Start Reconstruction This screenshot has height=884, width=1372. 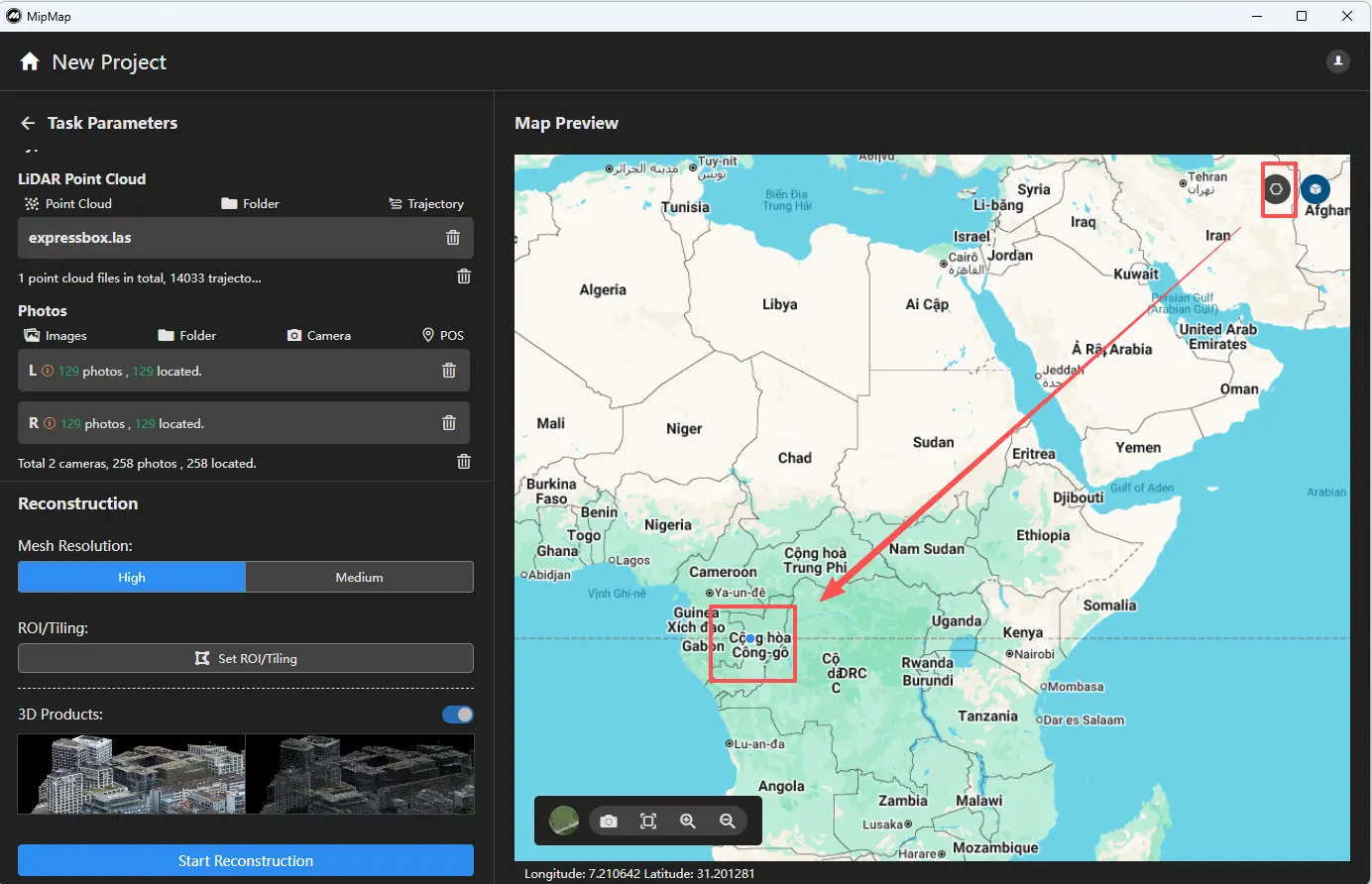coord(246,860)
